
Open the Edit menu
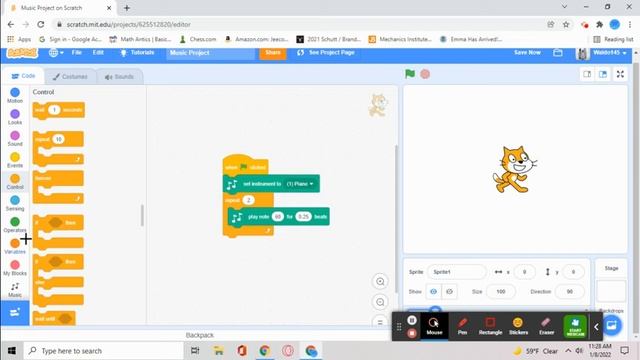tap(98, 53)
